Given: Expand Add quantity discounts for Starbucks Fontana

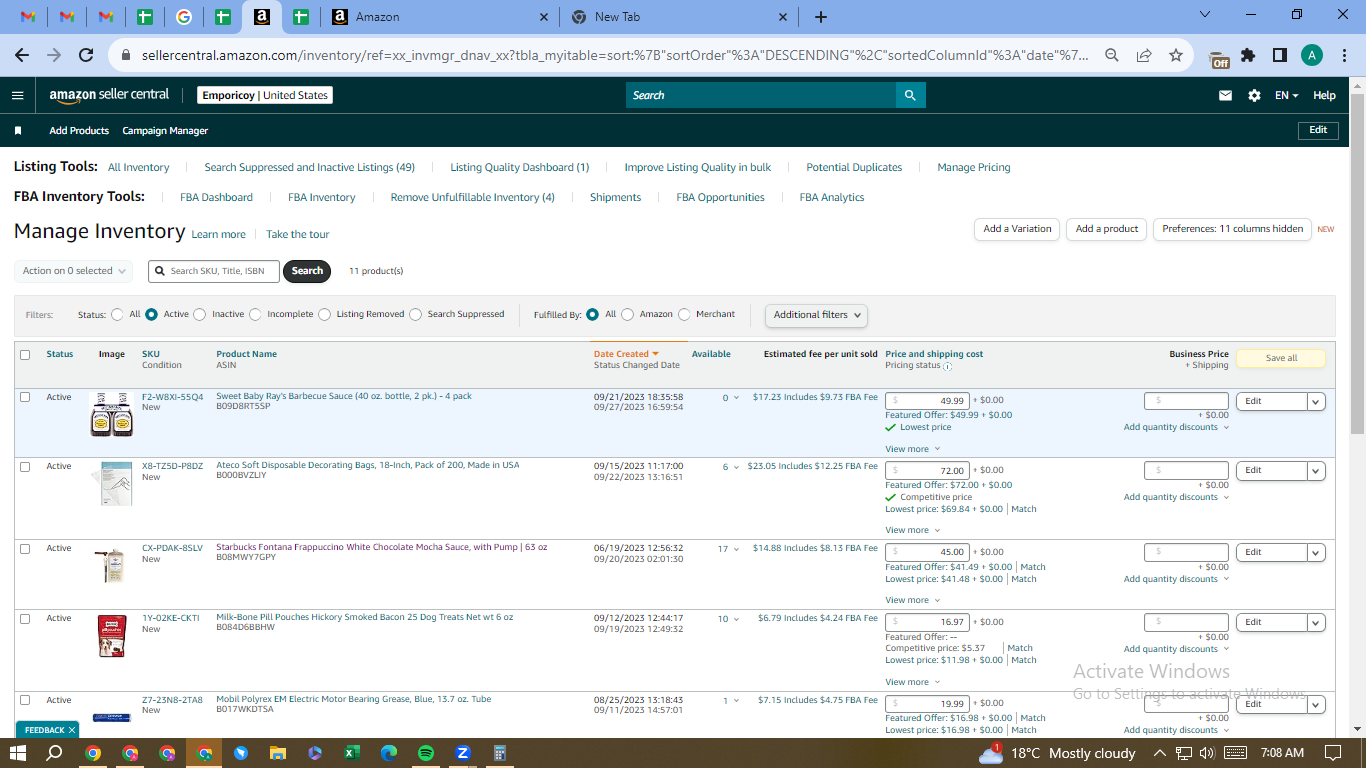Looking at the screenshot, I should point(1176,579).
